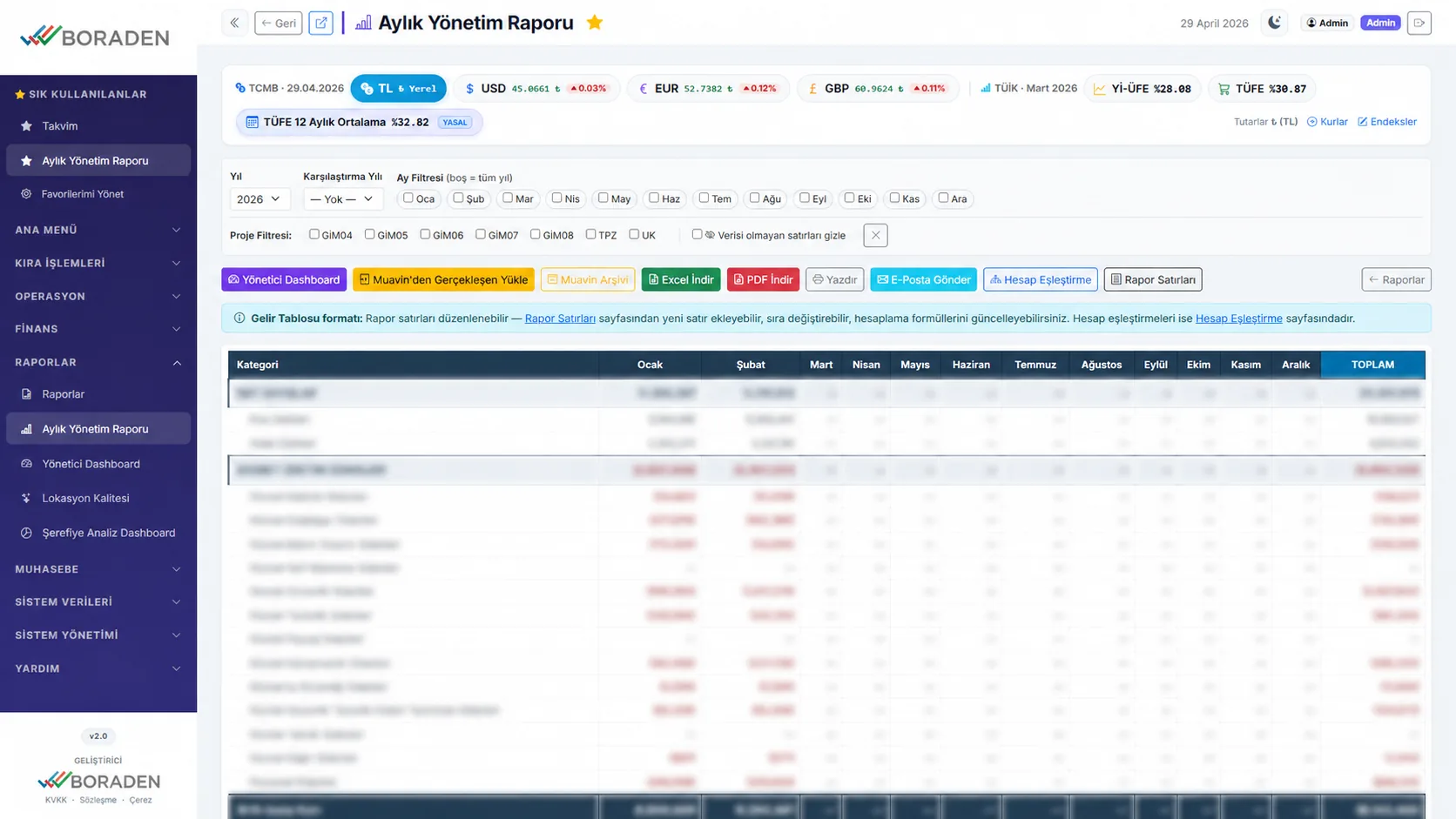Send report via E-Posta Gönder
Image resolution: width=1456 pixels, height=819 pixels.
point(923,279)
